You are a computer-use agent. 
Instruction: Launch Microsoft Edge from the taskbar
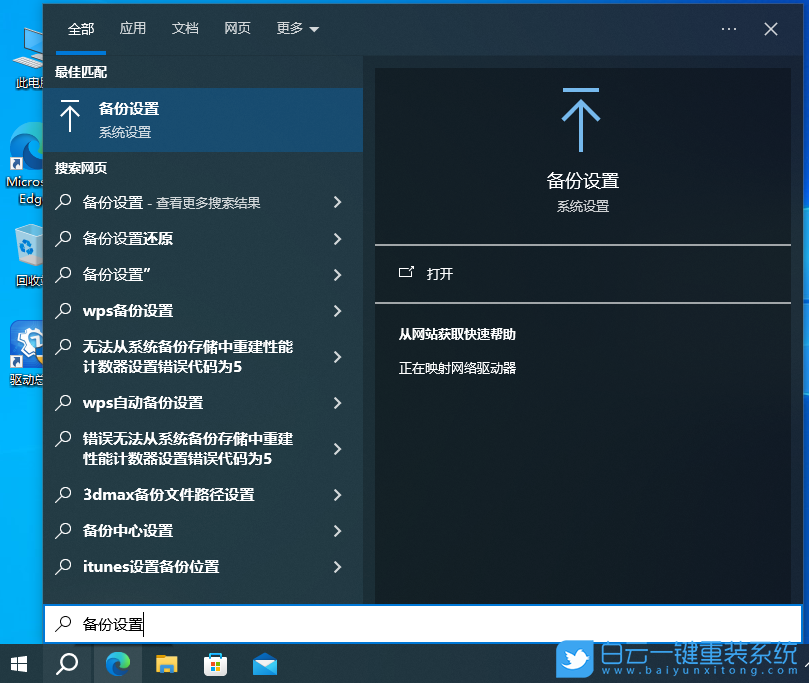click(x=118, y=663)
